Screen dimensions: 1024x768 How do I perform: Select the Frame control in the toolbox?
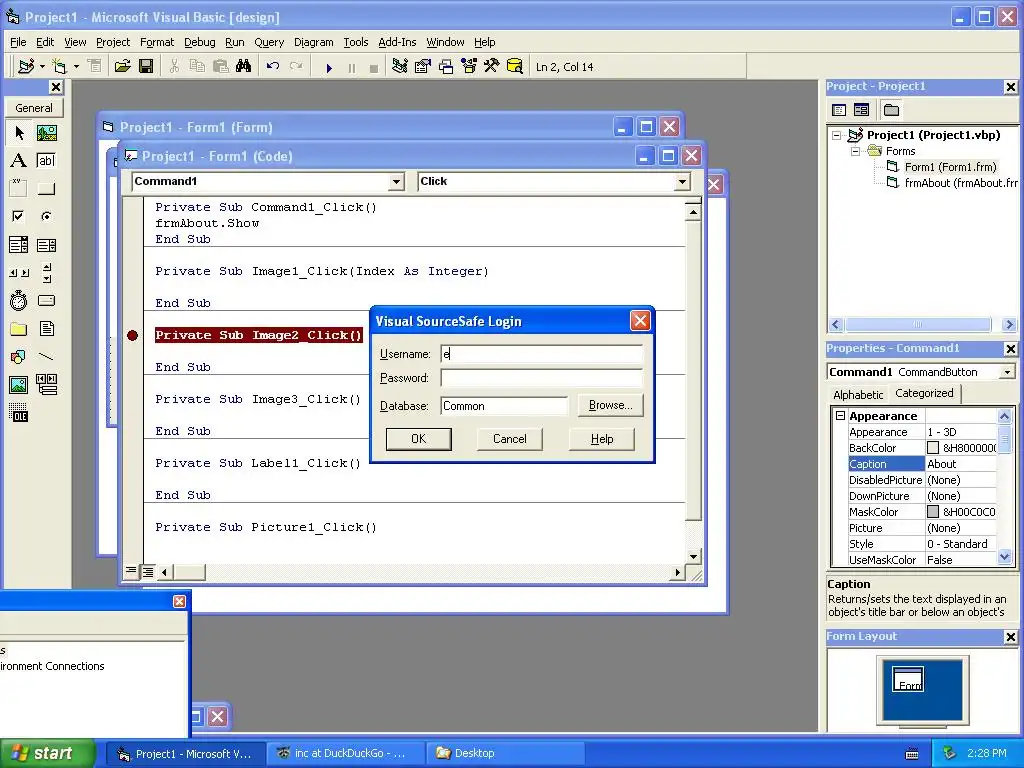point(19,189)
